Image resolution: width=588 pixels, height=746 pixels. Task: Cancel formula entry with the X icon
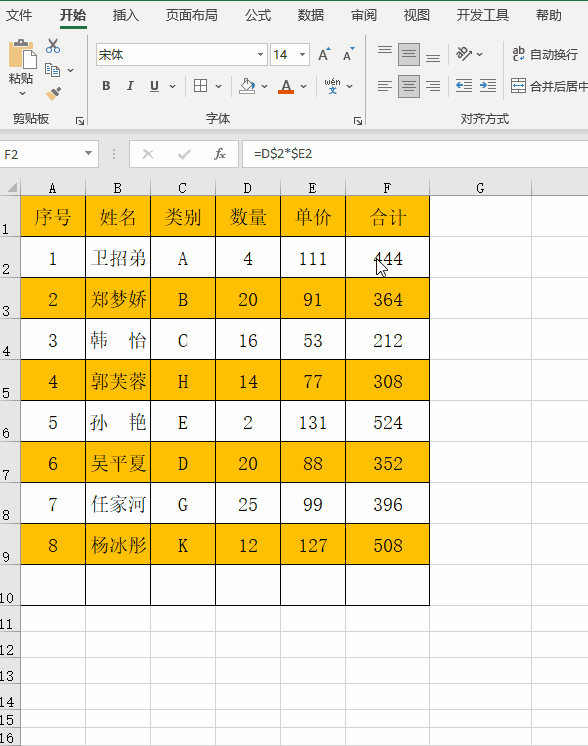point(148,154)
